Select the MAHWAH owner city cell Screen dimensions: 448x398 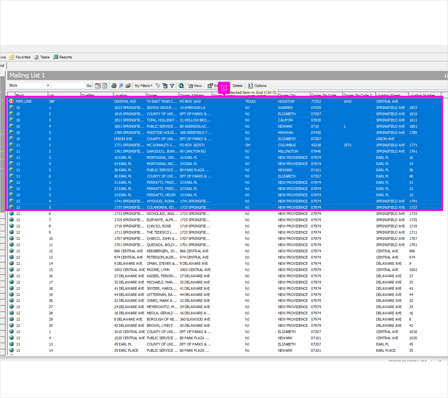click(285, 133)
